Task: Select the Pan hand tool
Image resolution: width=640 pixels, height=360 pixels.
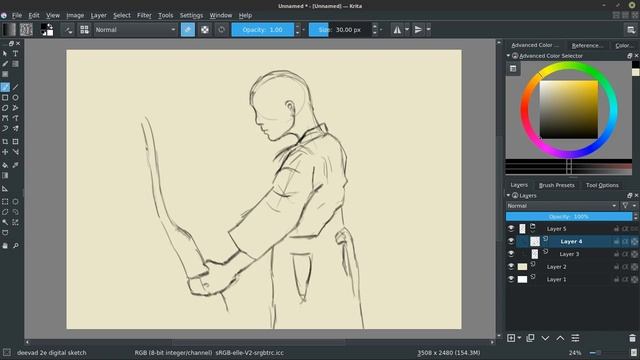Action: point(5,246)
